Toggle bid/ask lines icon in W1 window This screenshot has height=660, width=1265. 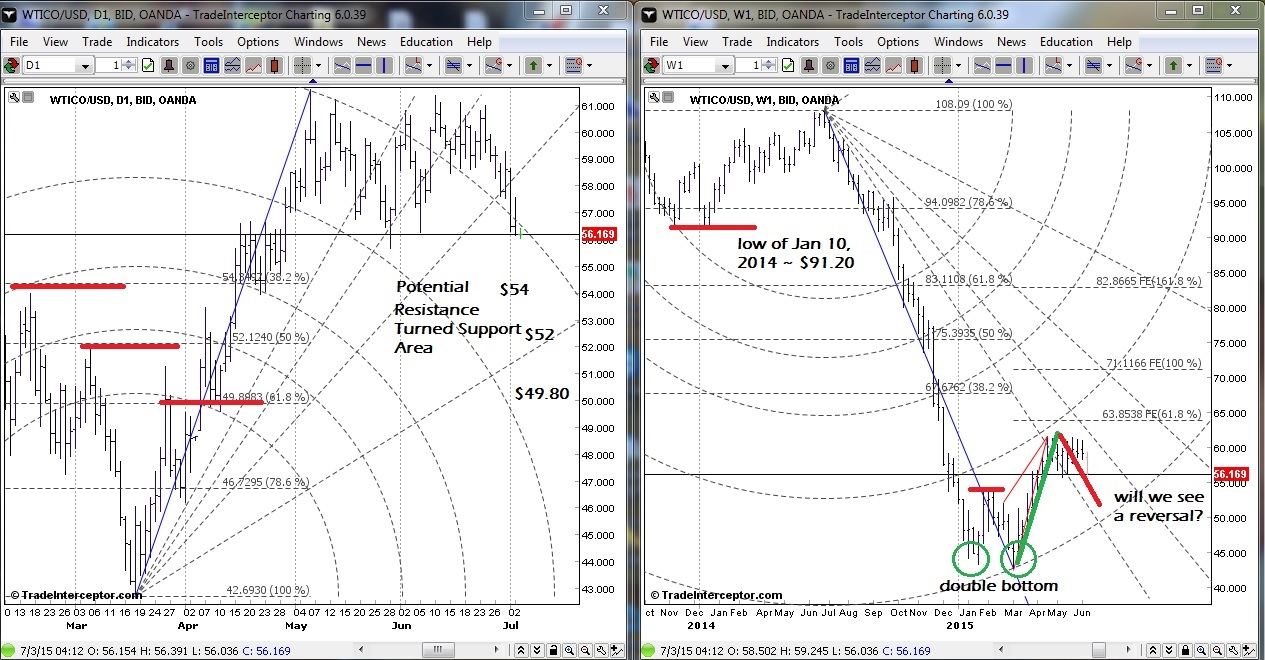point(872,65)
